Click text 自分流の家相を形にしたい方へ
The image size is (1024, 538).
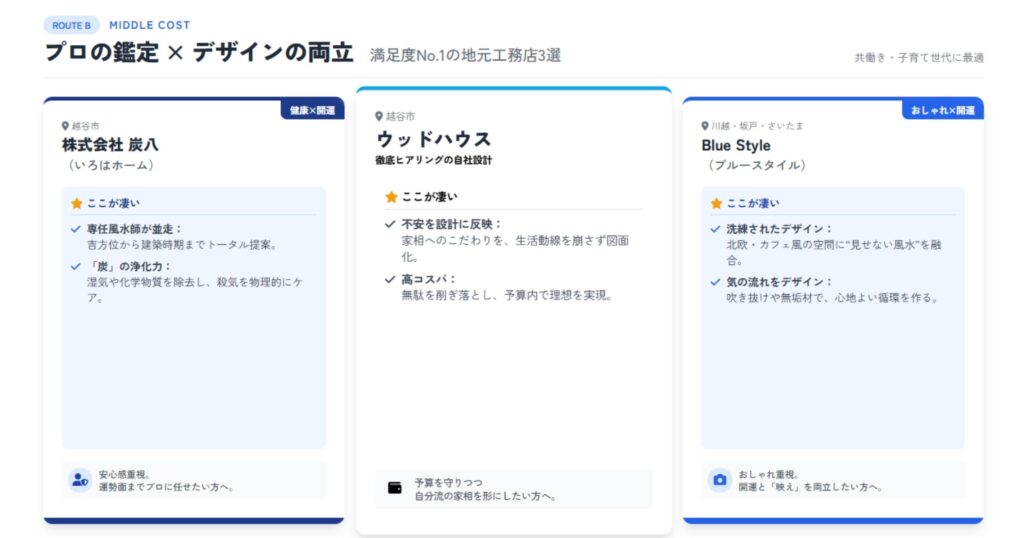[486, 496]
